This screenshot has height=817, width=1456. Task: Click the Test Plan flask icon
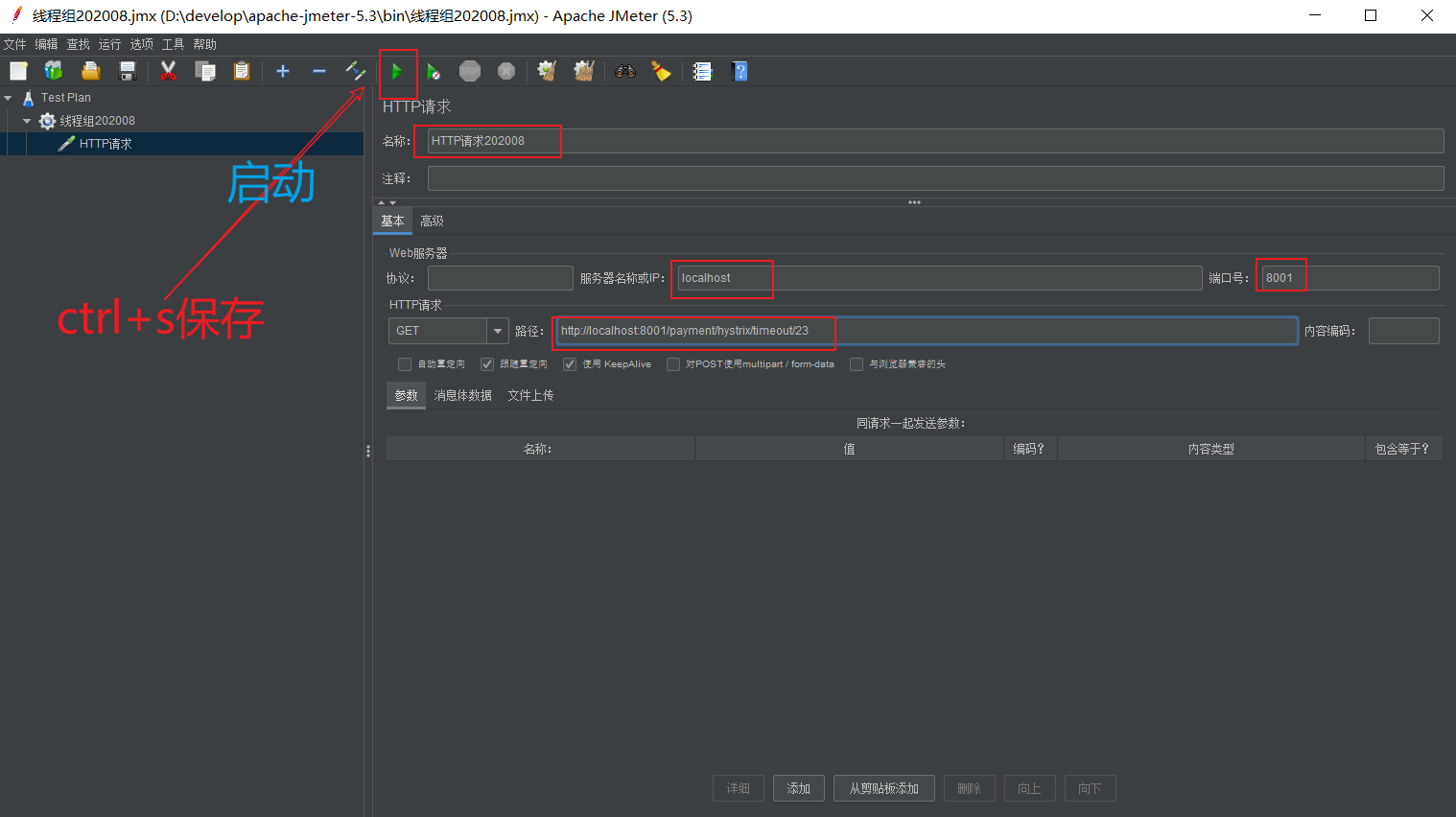[29, 98]
